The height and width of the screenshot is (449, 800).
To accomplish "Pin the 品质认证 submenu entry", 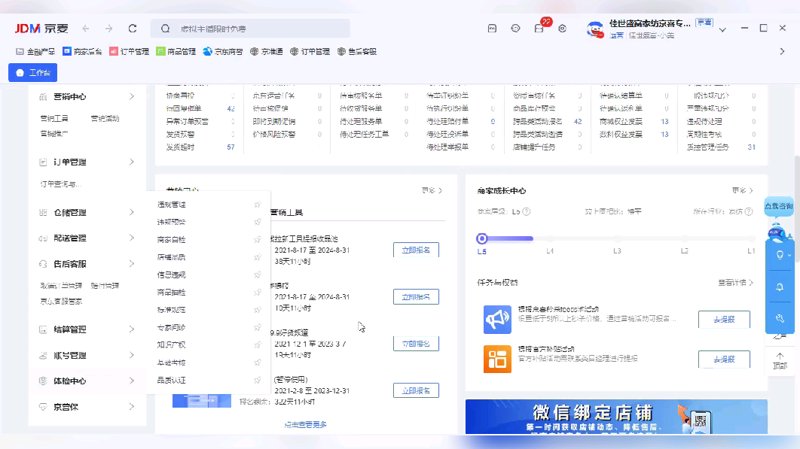I will pyautogui.click(x=257, y=380).
